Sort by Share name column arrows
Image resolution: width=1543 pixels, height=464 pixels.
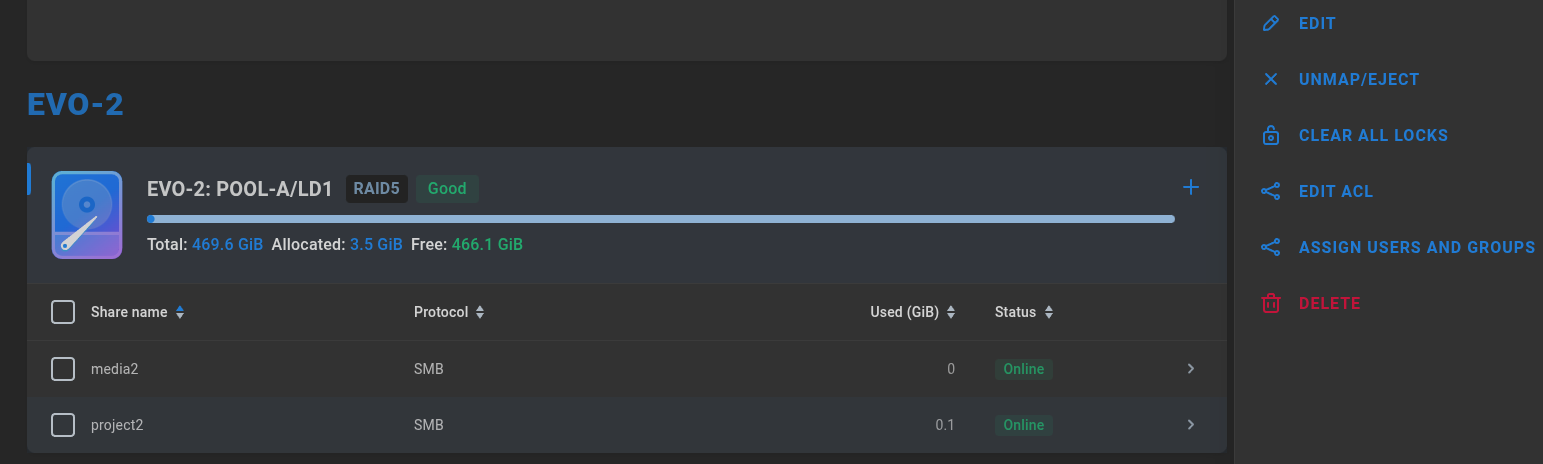[180, 312]
